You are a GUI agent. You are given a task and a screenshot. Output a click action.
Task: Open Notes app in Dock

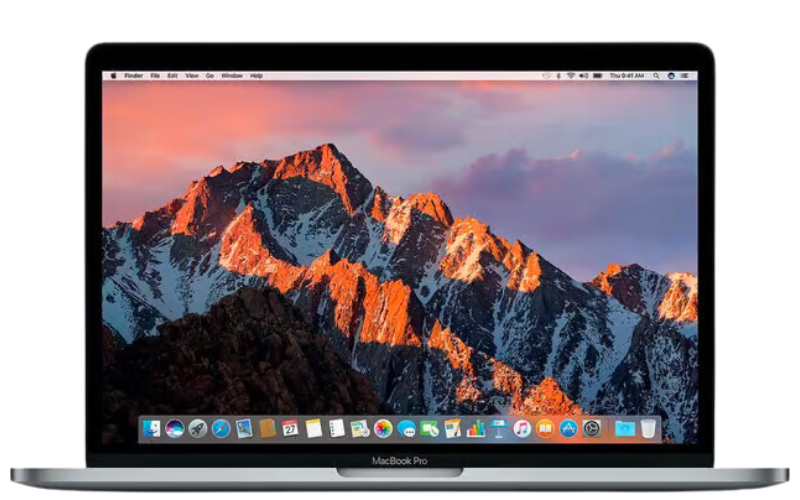click(x=314, y=429)
